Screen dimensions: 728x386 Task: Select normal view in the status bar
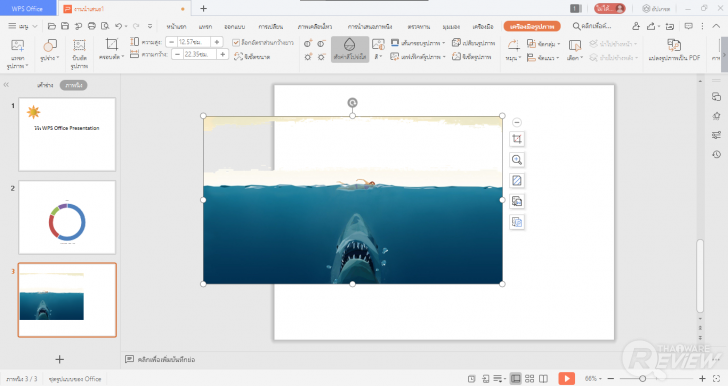515,379
